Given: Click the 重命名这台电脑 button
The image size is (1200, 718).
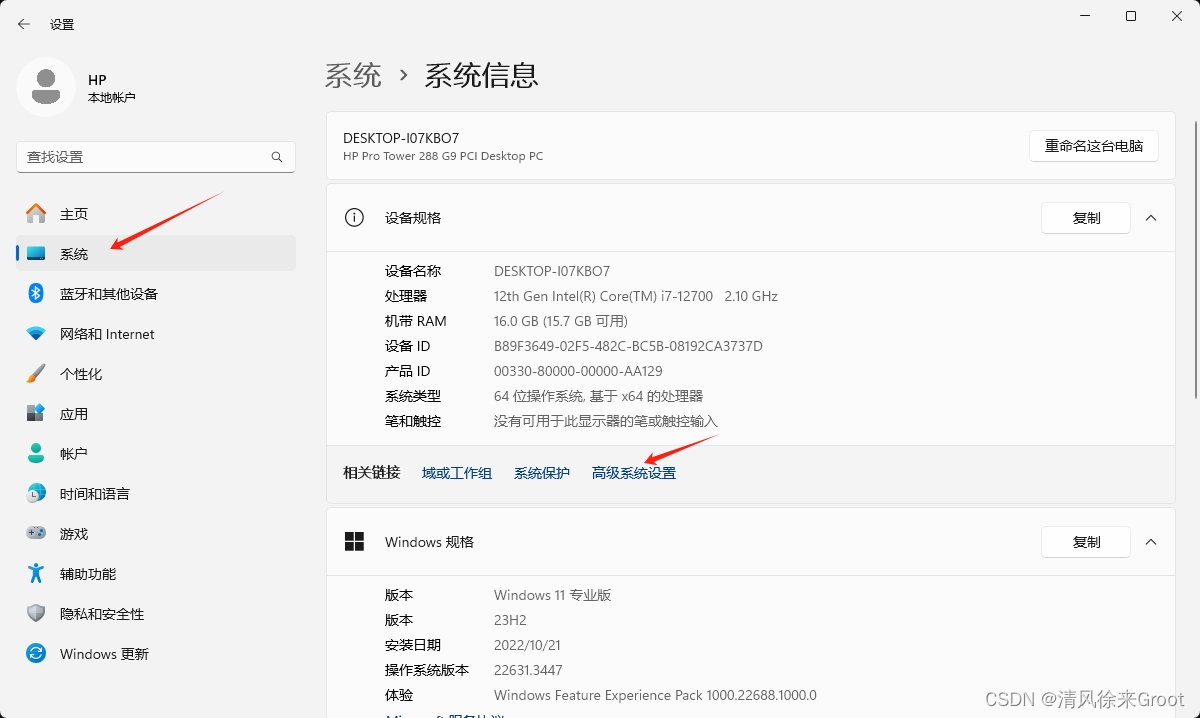Looking at the screenshot, I should (1094, 146).
